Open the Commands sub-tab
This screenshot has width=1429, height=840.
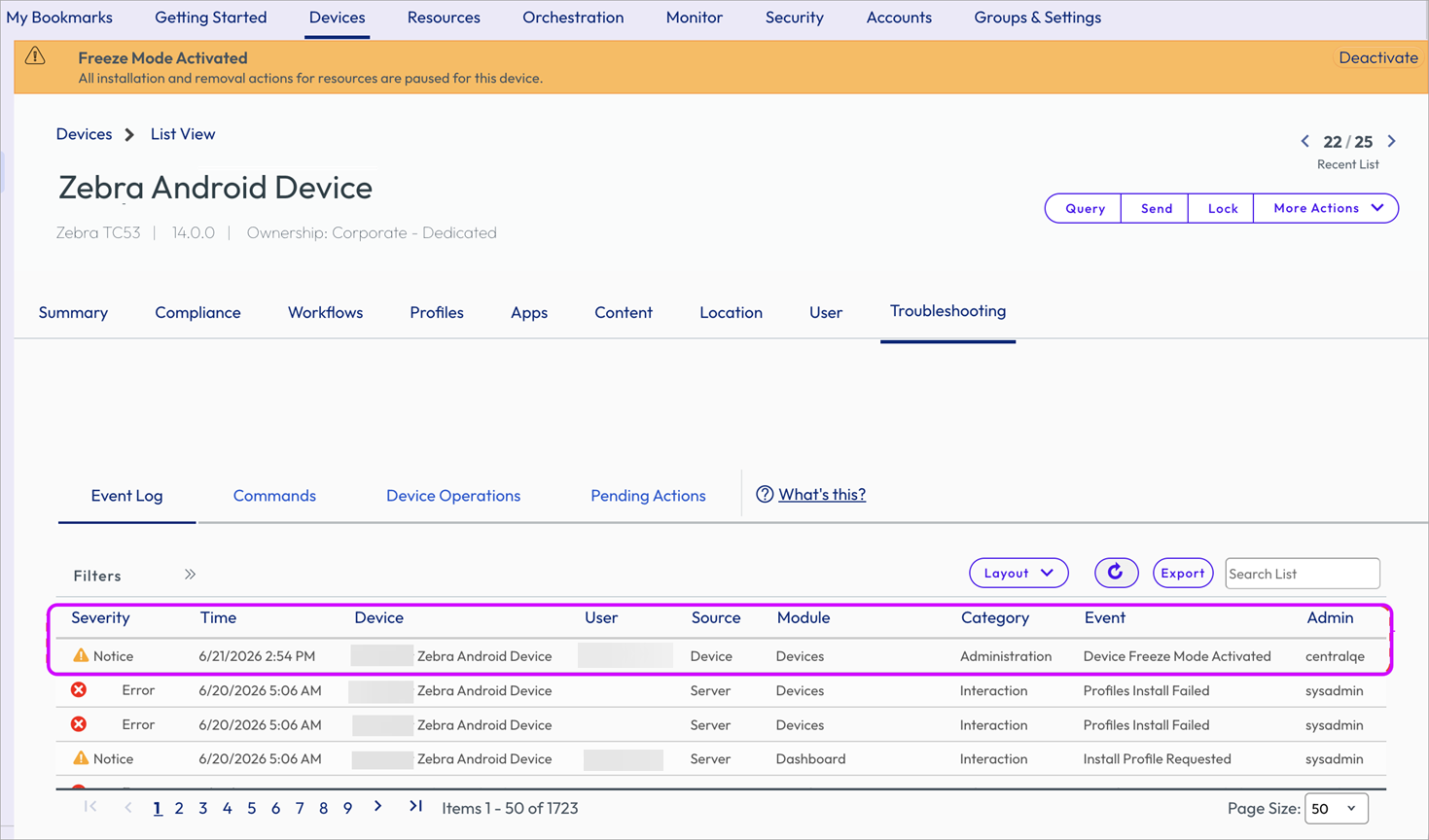click(x=274, y=496)
